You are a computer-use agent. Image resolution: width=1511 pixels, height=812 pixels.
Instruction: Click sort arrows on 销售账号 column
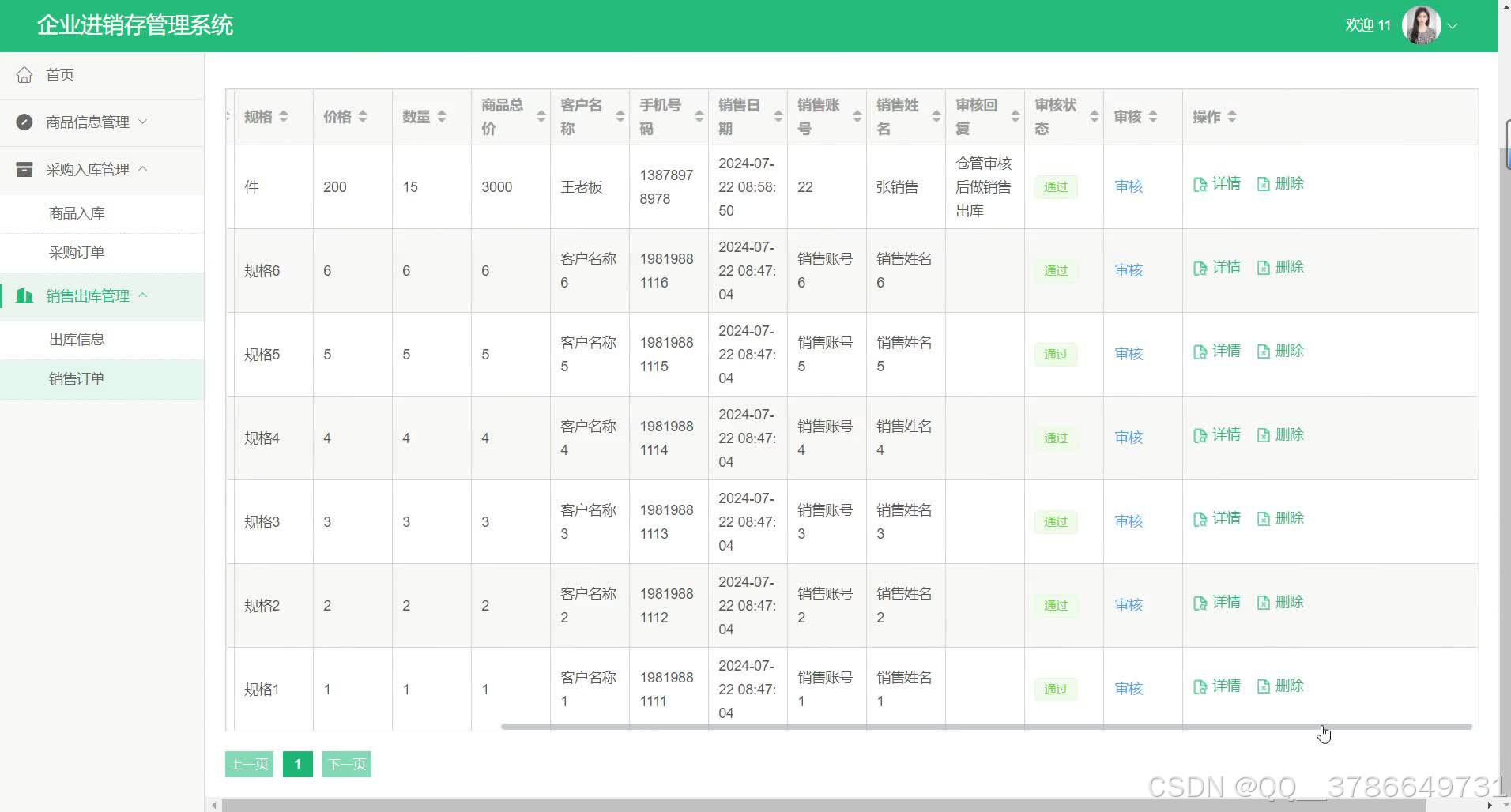857,117
